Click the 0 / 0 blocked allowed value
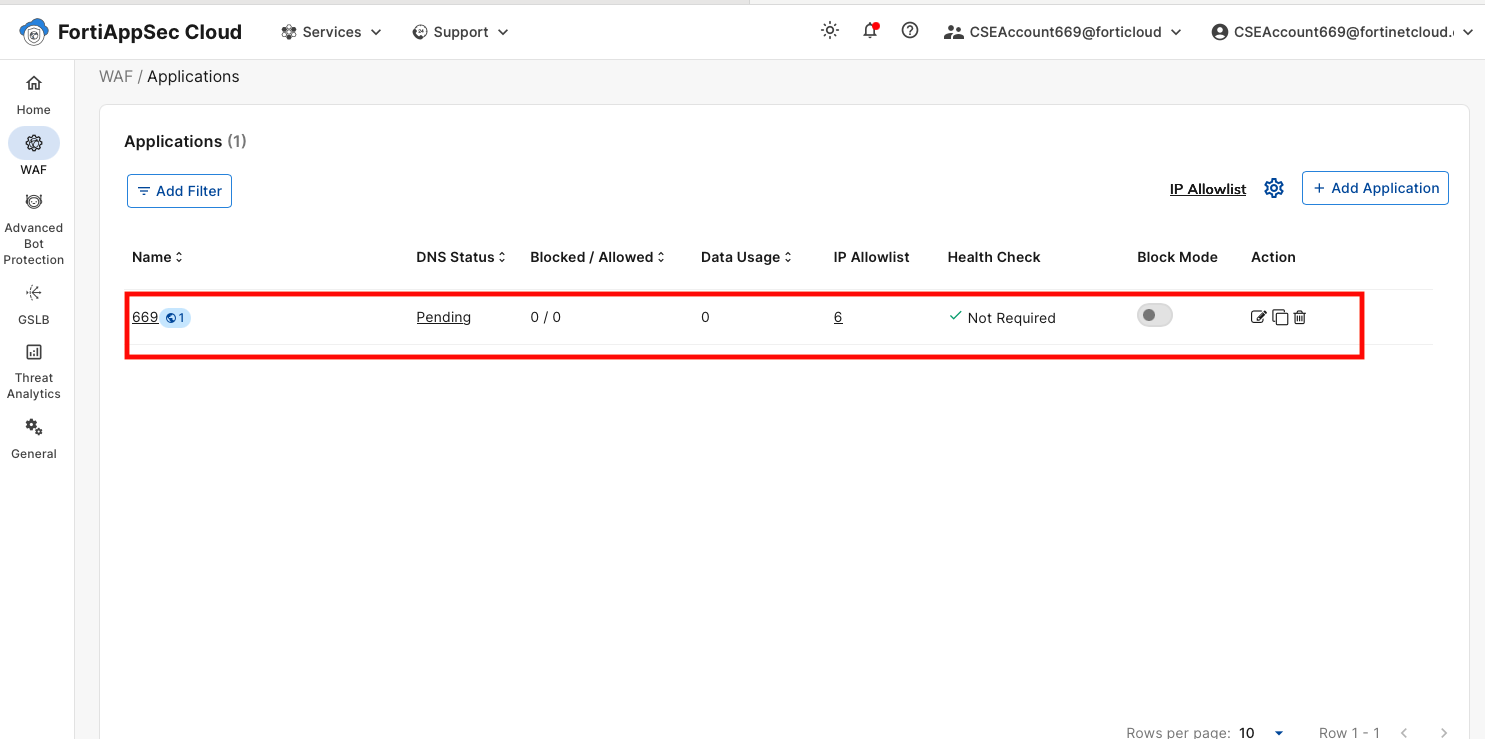Screen dimensions: 1485x739 pos(545,317)
